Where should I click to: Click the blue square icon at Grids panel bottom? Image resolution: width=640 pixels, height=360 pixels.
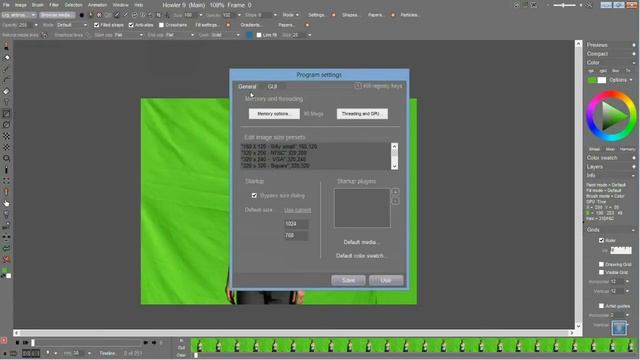(x=619, y=328)
